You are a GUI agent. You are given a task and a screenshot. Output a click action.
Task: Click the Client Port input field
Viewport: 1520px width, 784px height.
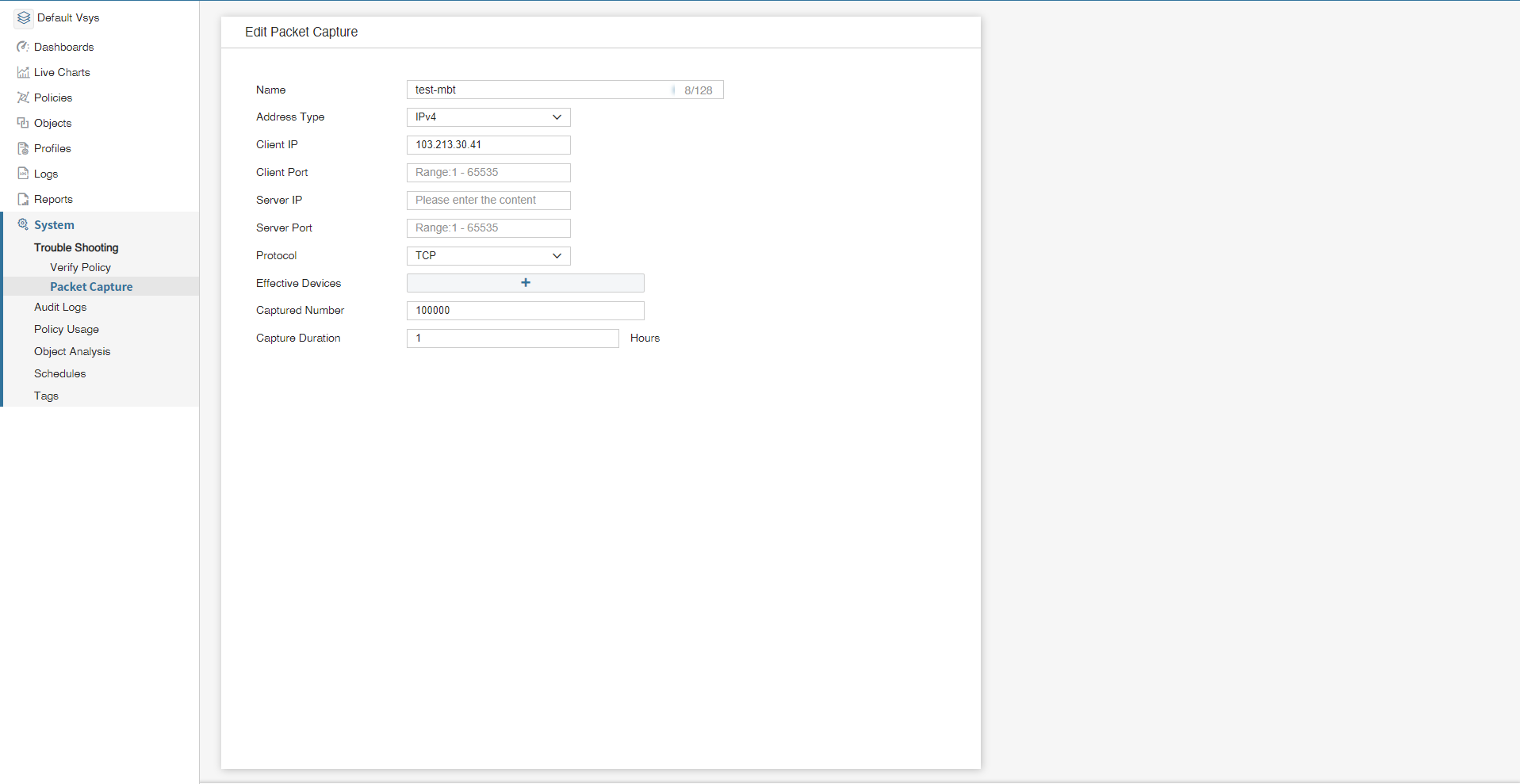488,173
